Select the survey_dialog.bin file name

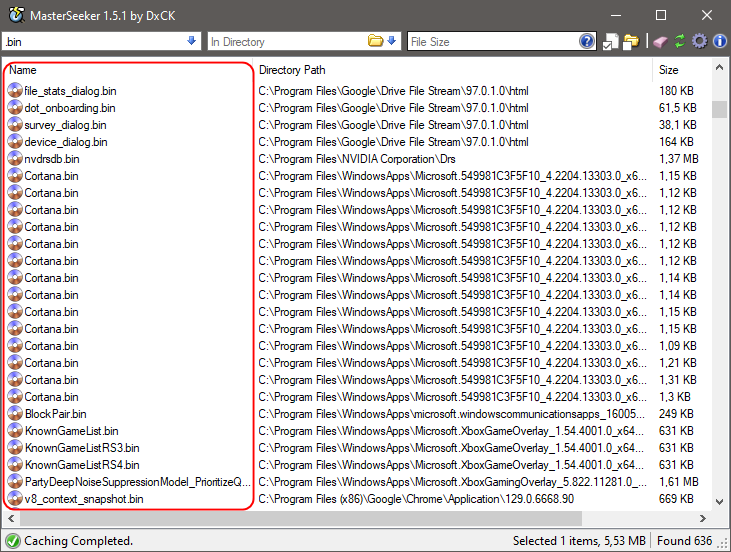click(x=65, y=125)
